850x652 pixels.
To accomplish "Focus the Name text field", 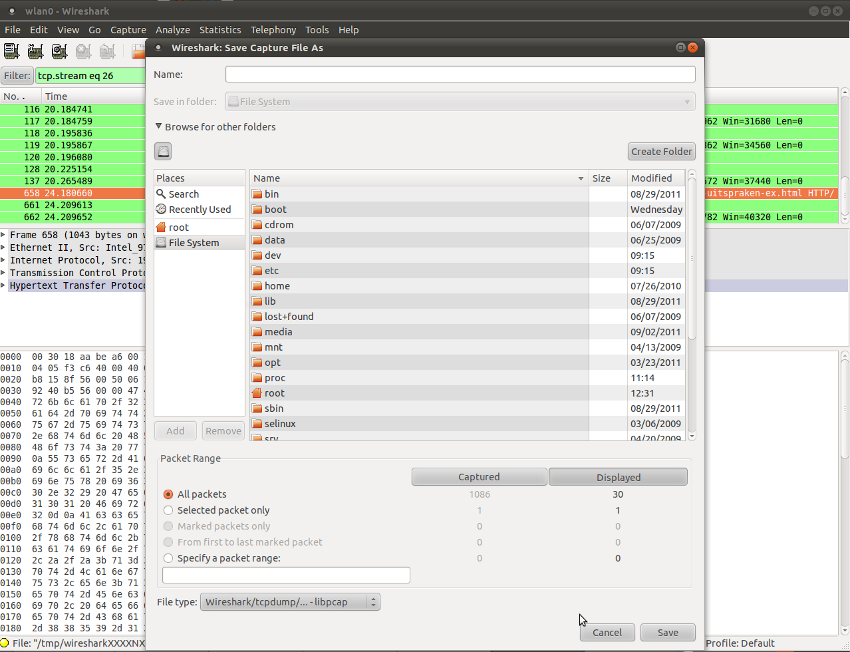I will point(460,74).
